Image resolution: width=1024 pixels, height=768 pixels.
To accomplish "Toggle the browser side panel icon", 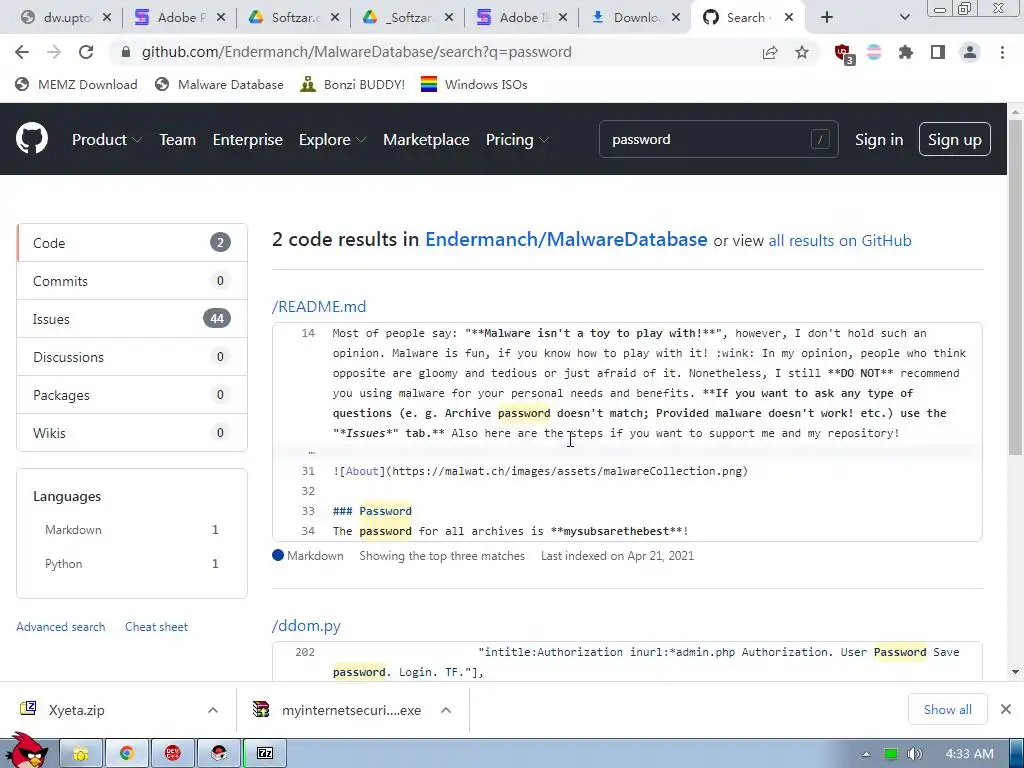I will (938, 52).
